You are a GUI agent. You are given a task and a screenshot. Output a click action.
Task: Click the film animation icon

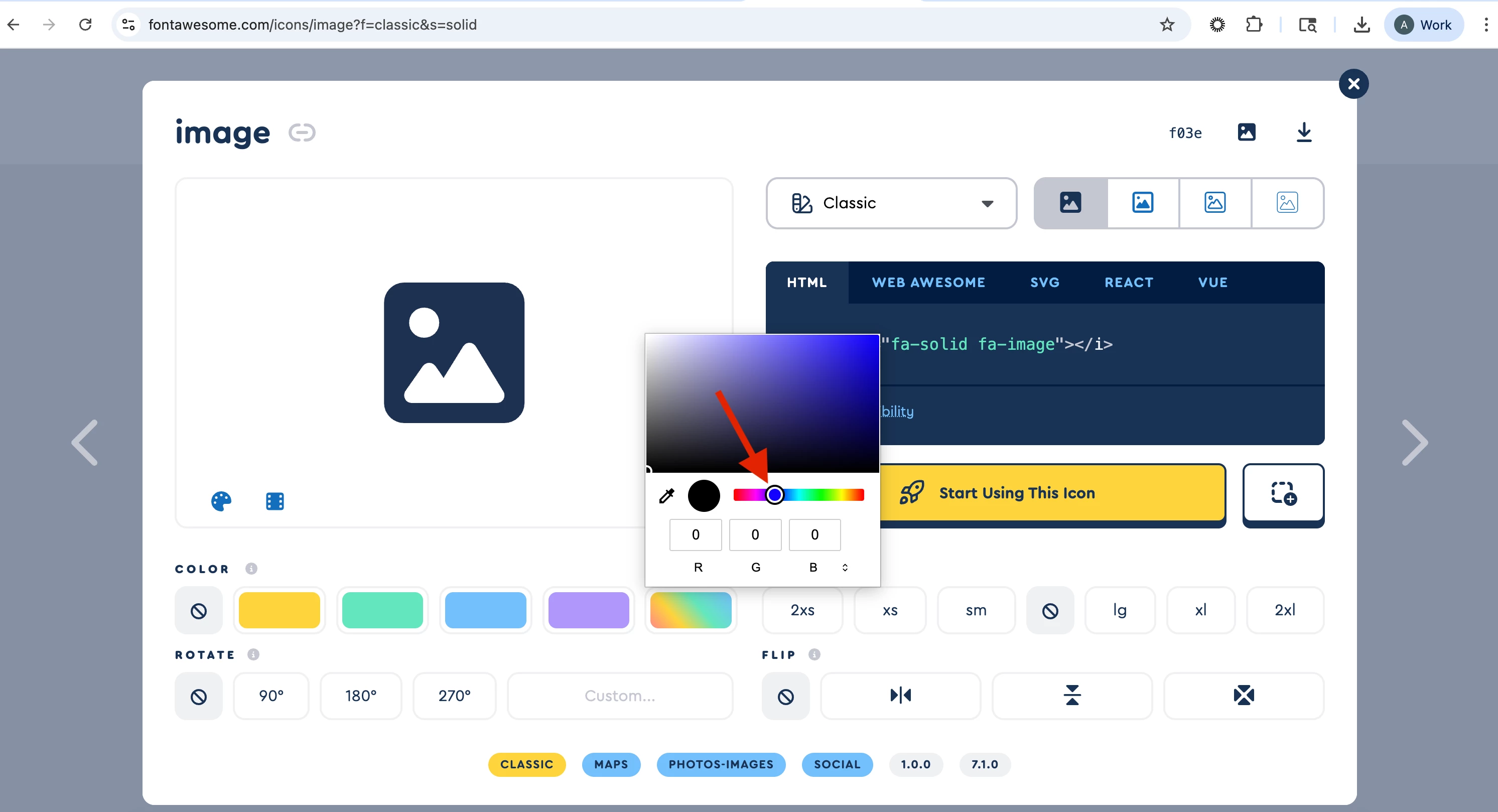click(x=275, y=501)
